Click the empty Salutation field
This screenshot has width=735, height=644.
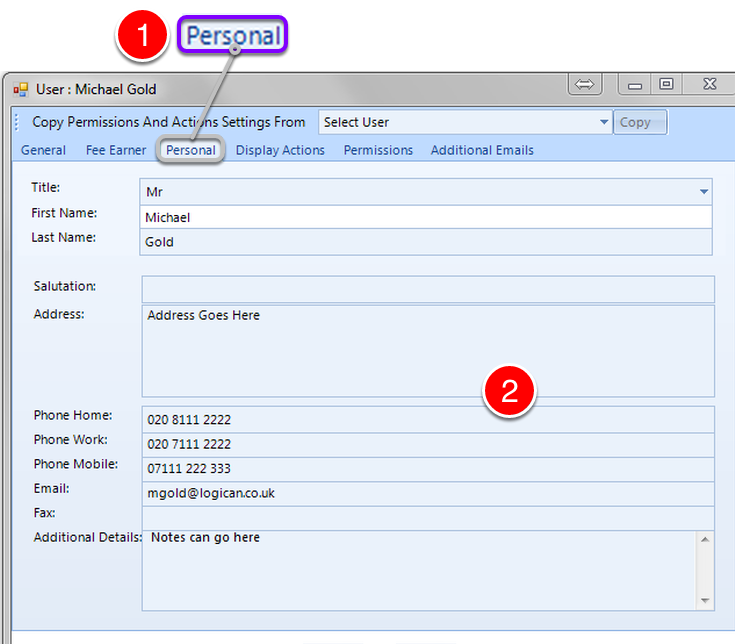(x=428, y=289)
